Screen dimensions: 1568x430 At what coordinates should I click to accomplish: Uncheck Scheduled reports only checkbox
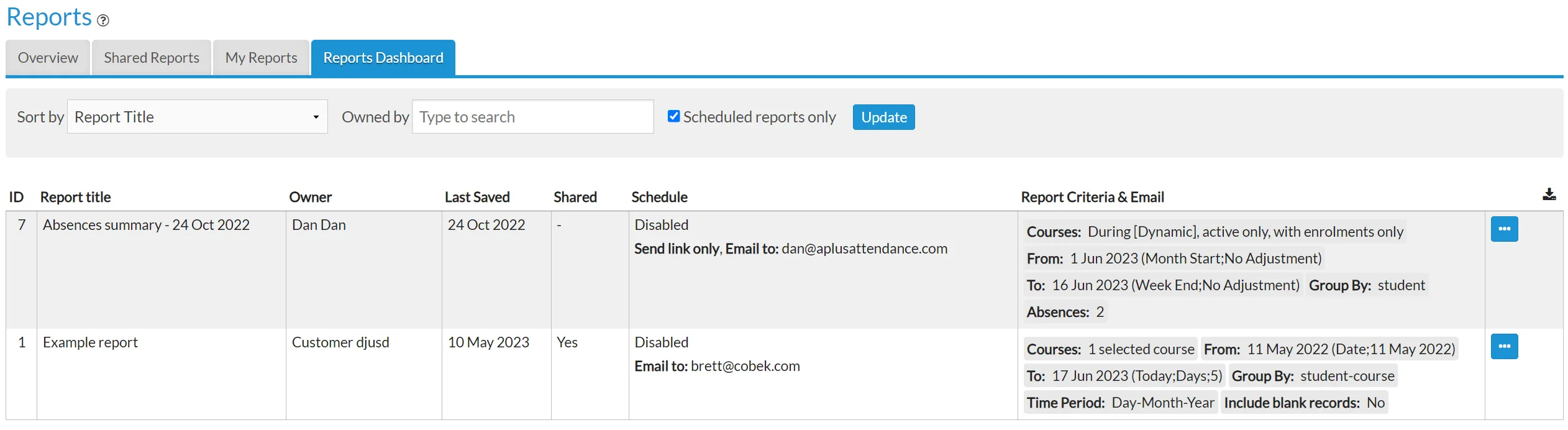[x=673, y=116]
